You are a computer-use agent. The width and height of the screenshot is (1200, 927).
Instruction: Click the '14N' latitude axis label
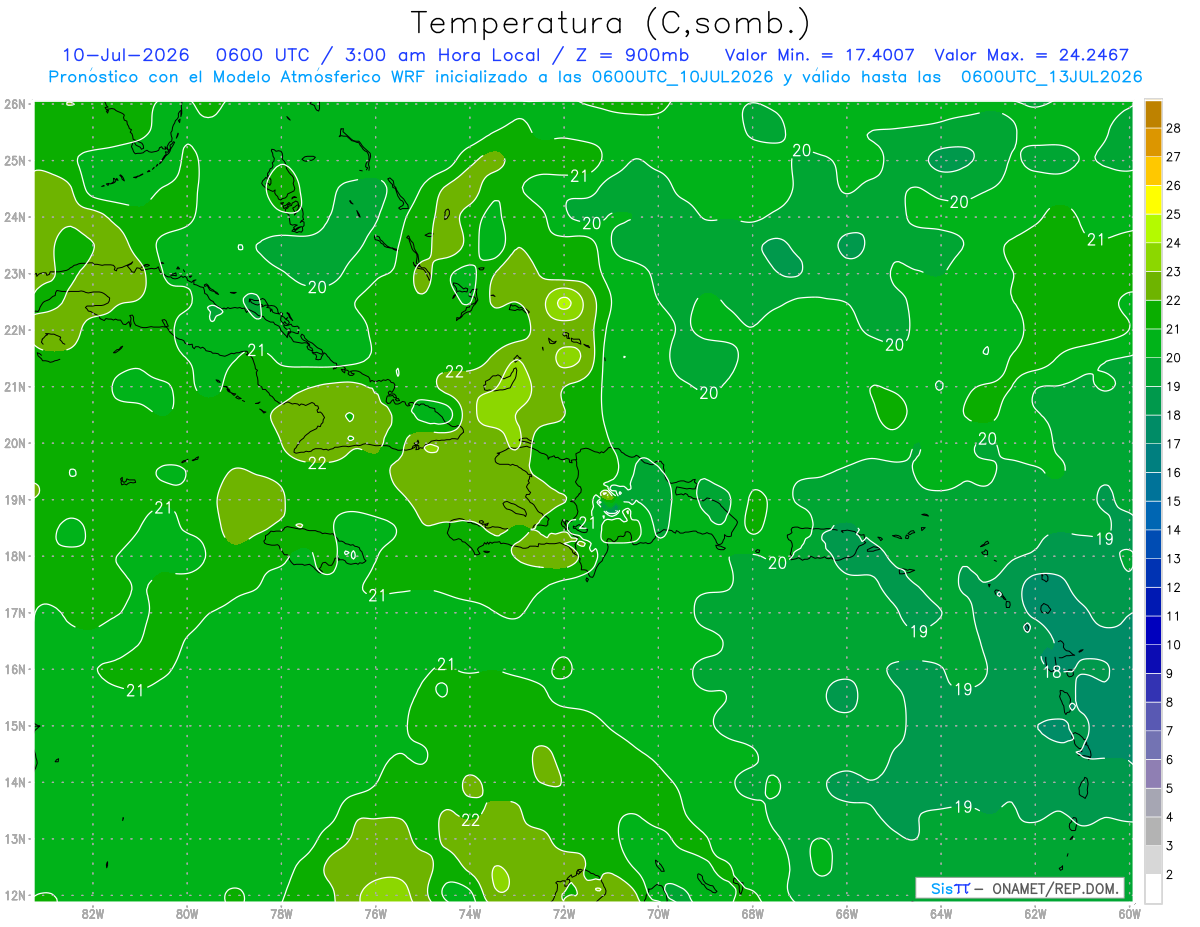15,782
